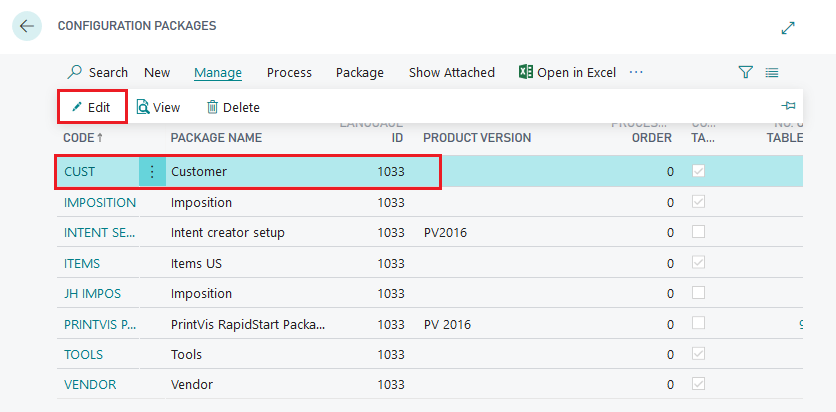Open the Process menu
This screenshot has width=836, height=412.
(290, 72)
